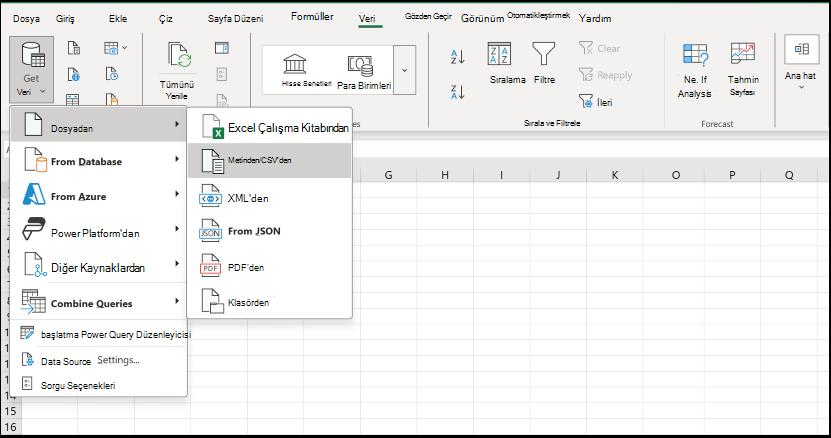Open İleri advanced filter
831x438 pixels.
596,102
